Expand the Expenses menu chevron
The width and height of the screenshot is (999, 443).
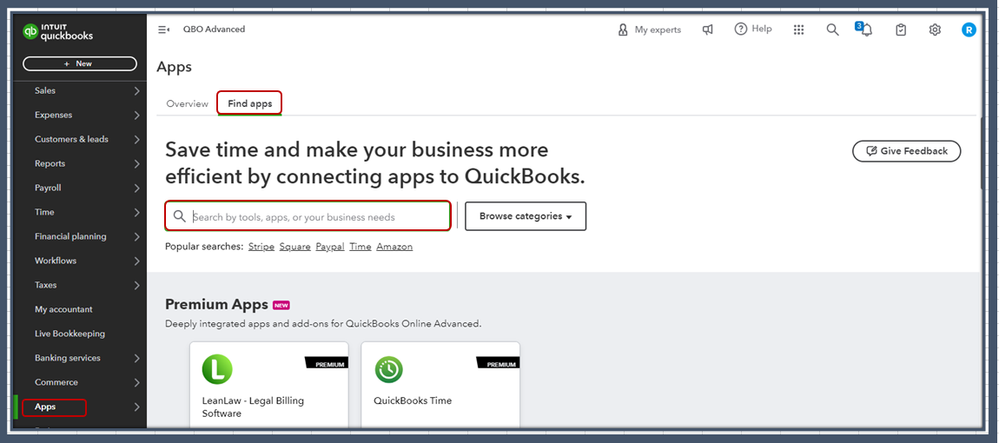[x=136, y=115]
